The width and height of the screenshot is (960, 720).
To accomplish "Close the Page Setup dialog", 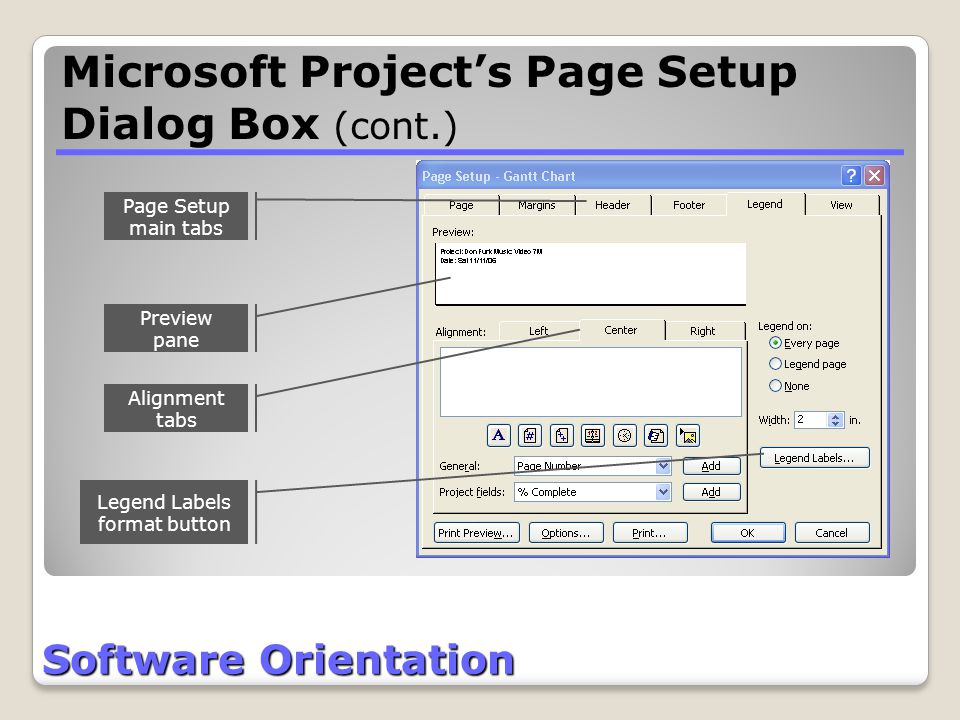I will 874,176.
